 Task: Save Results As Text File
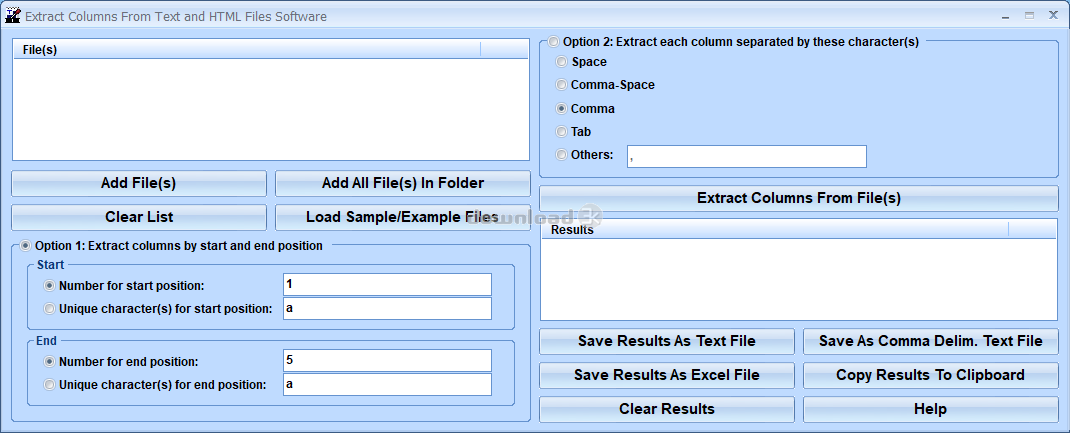click(667, 341)
